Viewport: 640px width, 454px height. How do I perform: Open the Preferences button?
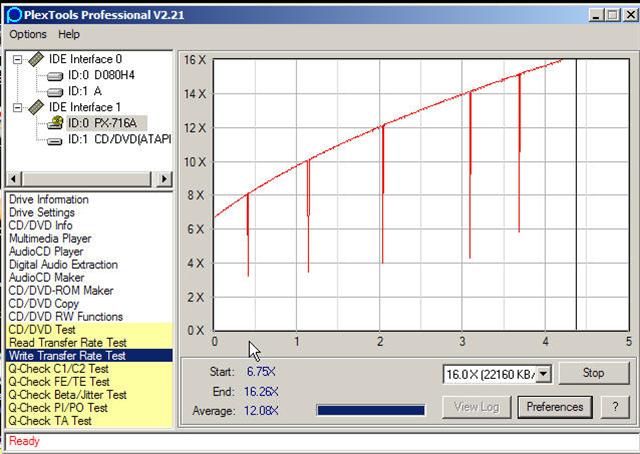click(555, 407)
